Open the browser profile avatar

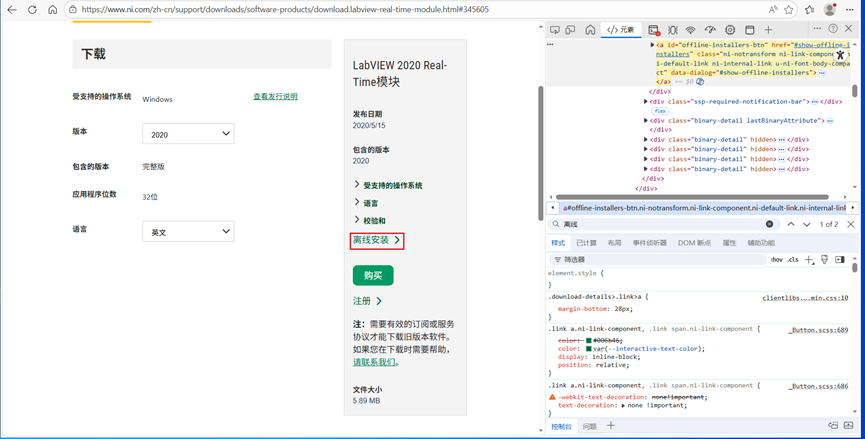point(830,9)
